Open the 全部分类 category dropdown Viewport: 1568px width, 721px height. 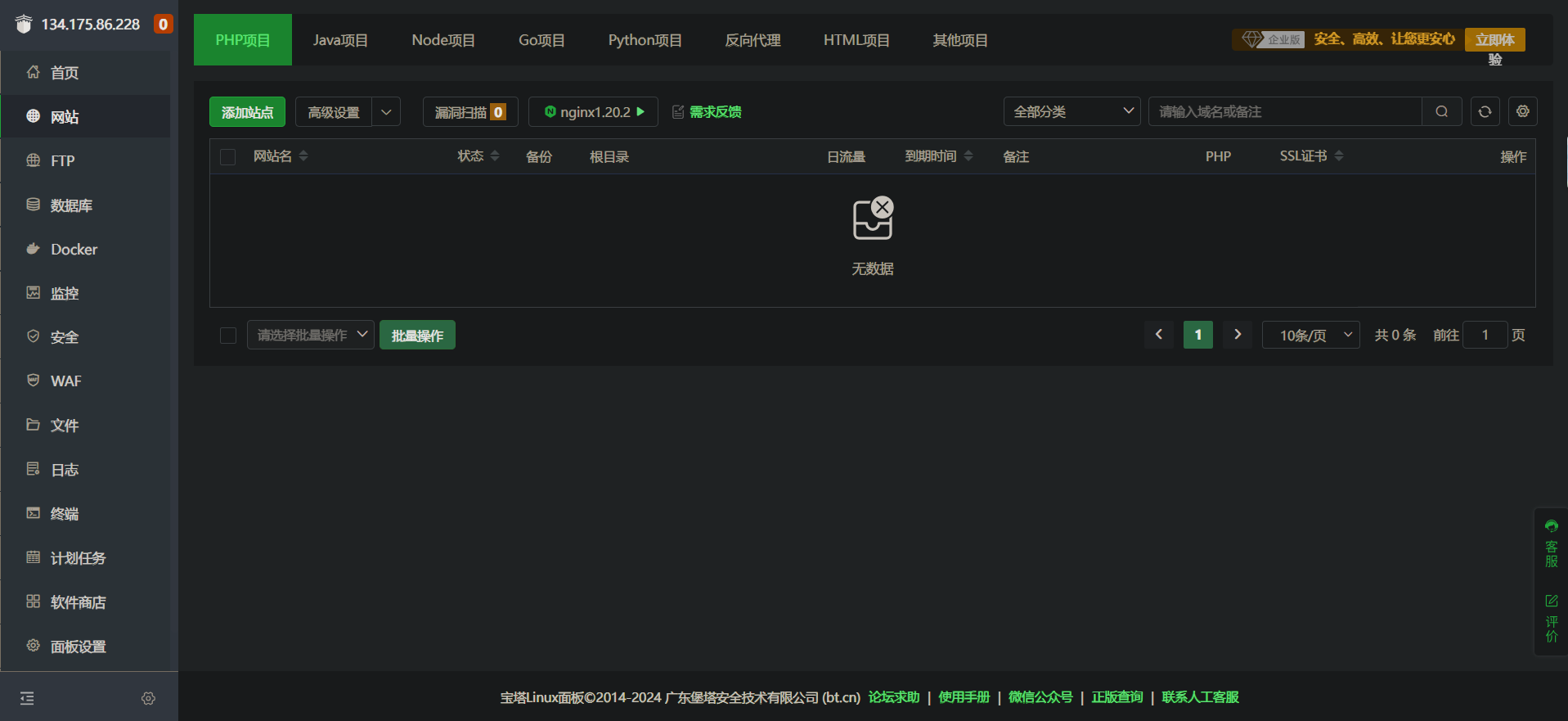tap(1072, 112)
